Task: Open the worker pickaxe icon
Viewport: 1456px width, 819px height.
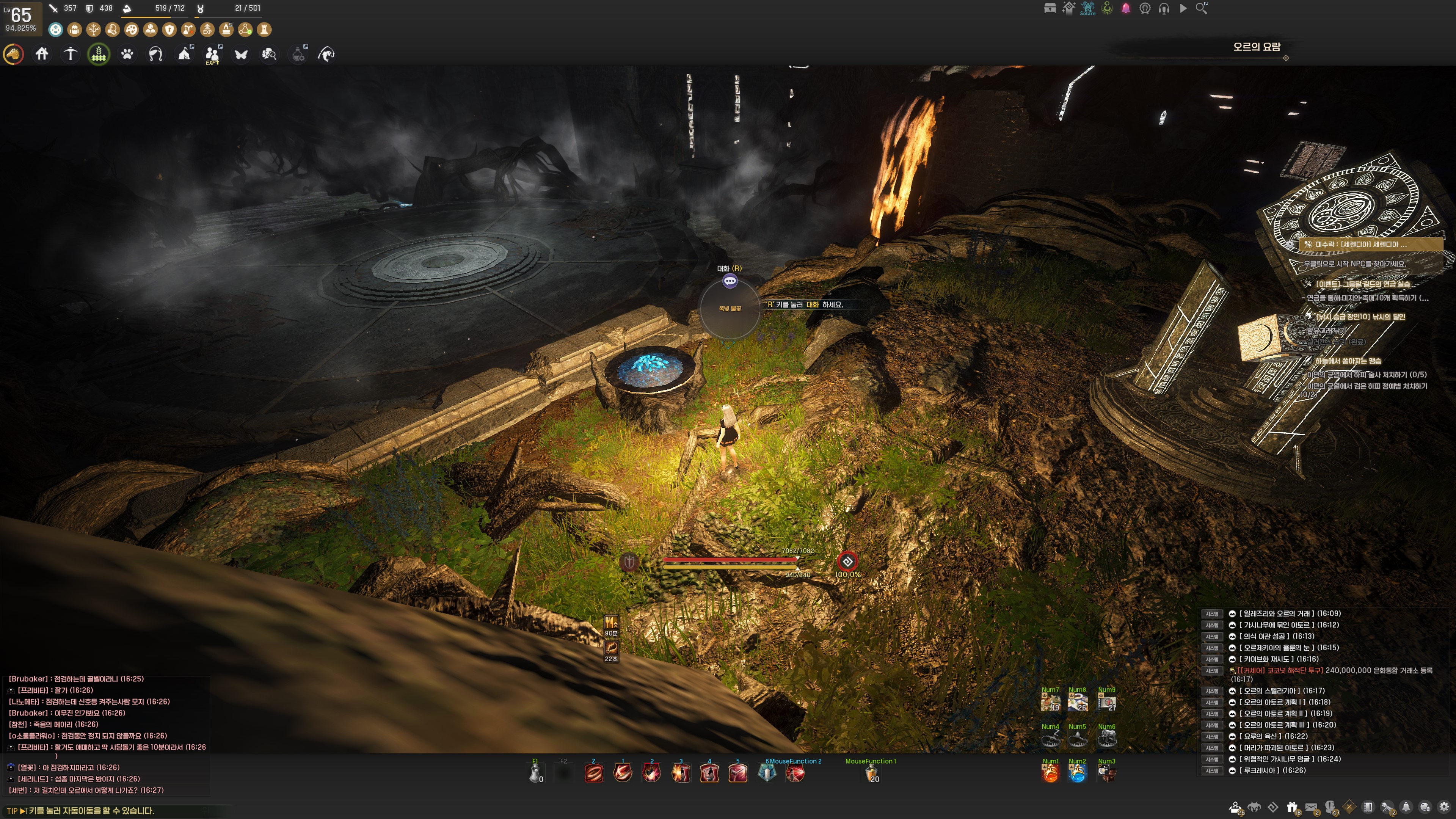Action: 70,54
